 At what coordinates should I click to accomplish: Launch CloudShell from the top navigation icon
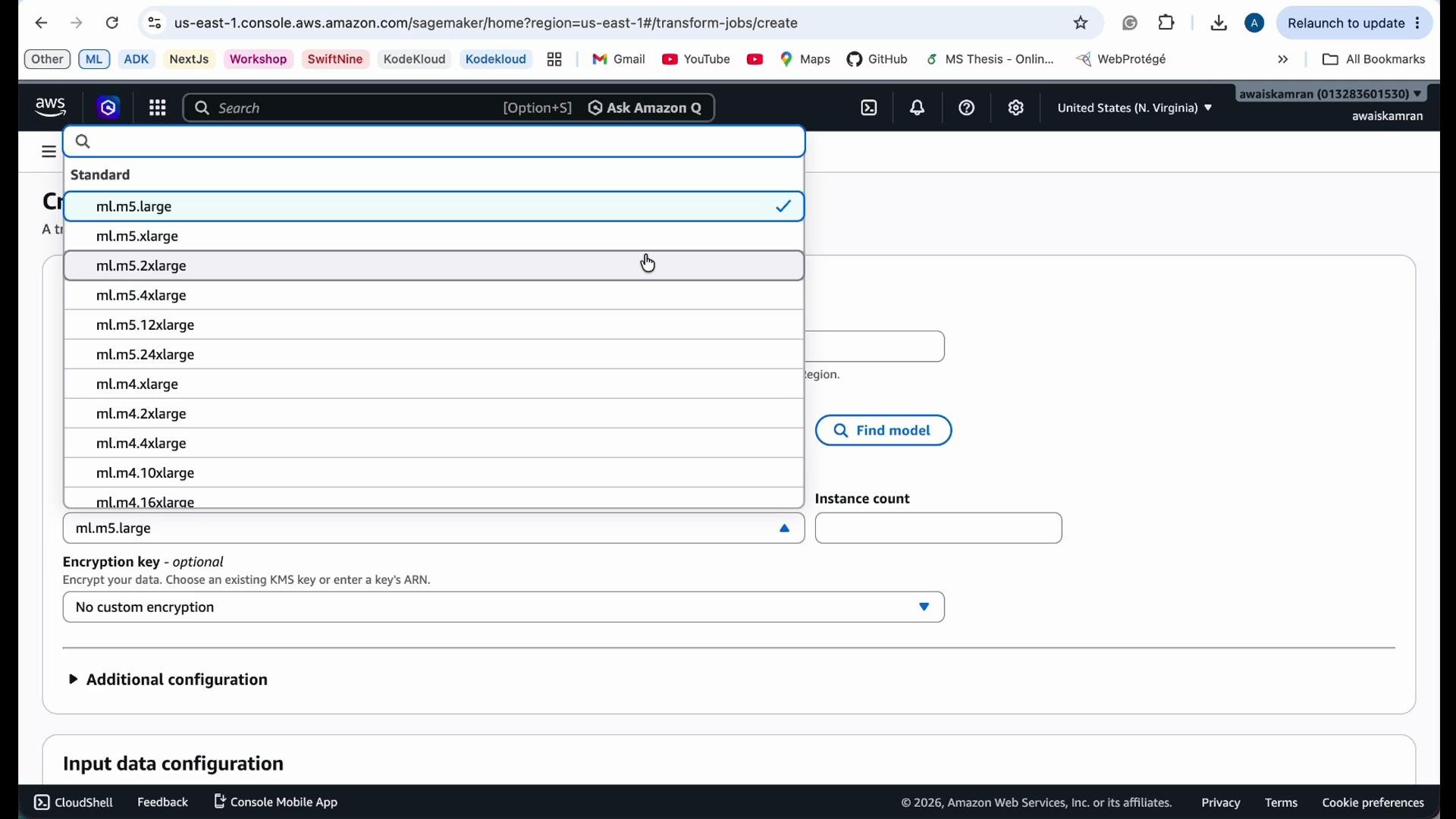click(x=870, y=108)
